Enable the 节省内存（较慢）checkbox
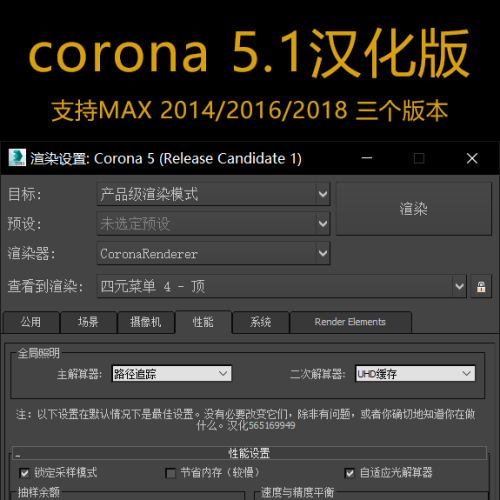The image size is (500, 500). point(170,473)
